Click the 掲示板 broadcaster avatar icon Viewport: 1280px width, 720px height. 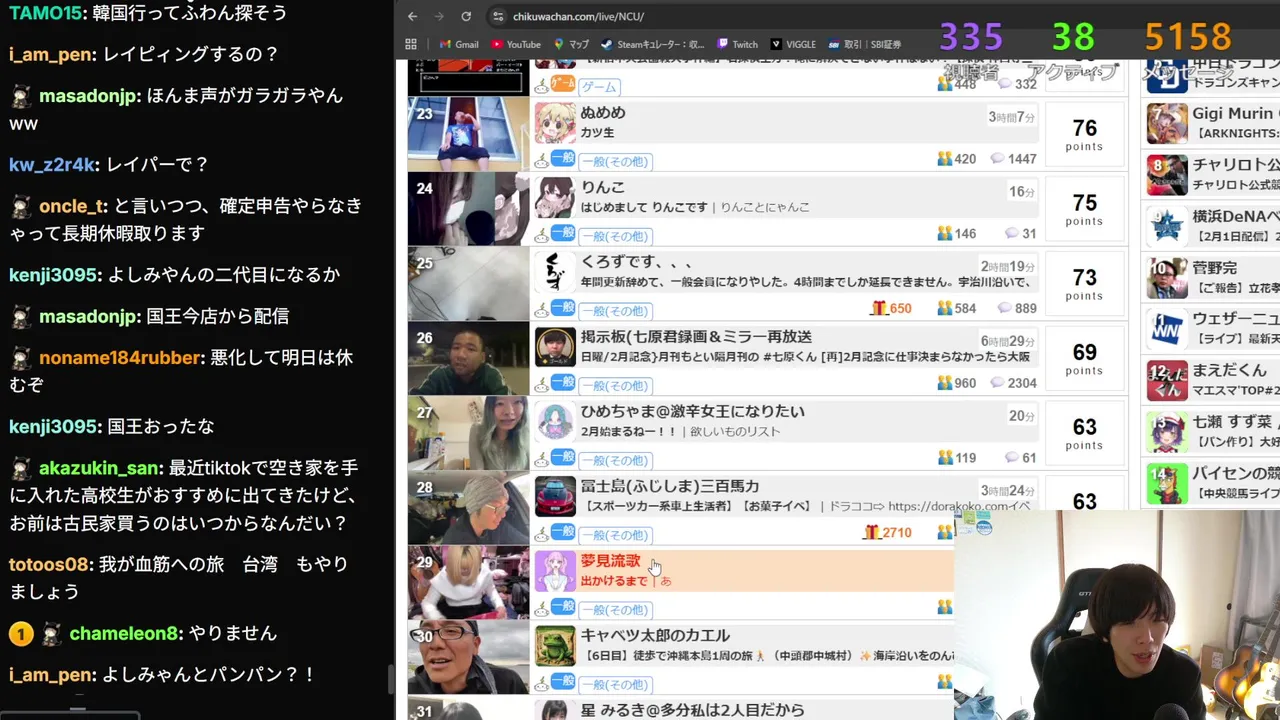click(555, 347)
